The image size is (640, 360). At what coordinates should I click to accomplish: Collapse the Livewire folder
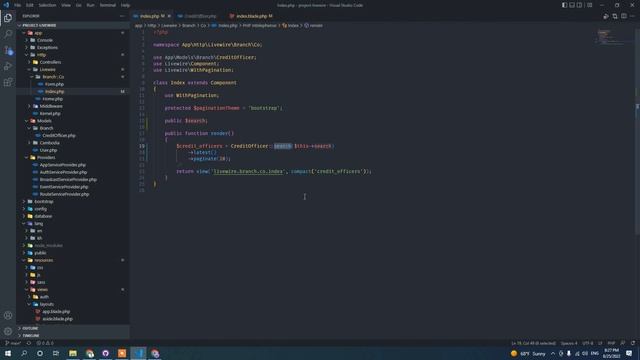point(47,69)
